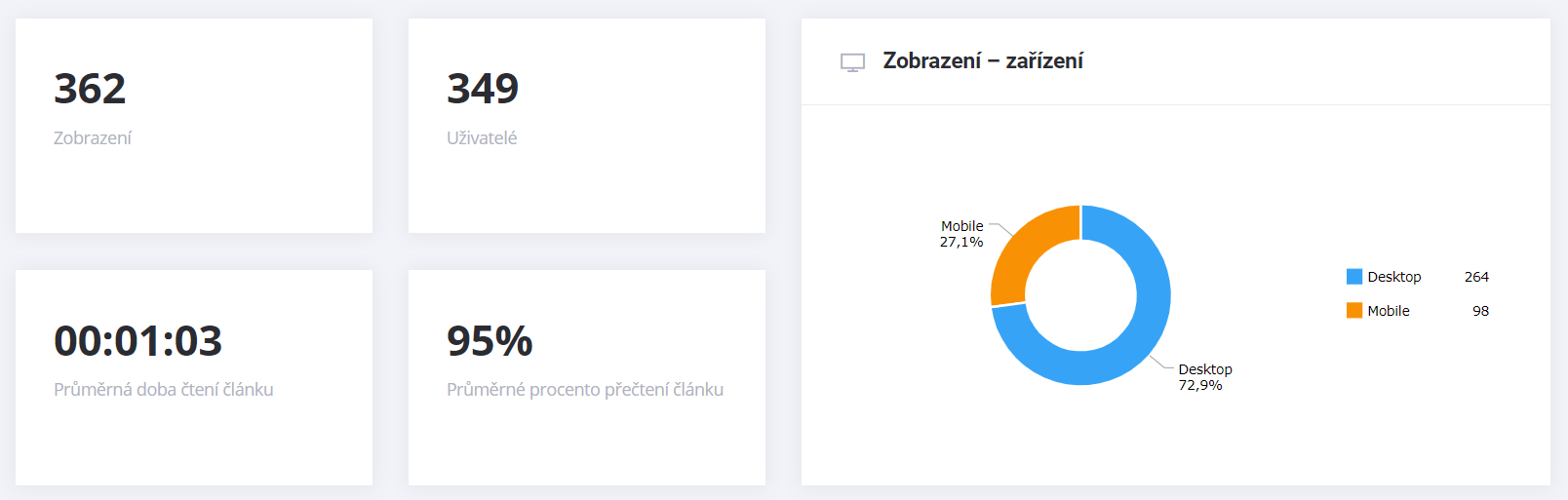Image resolution: width=1568 pixels, height=500 pixels.
Task: Click the Mobile count 98 in the legend
Action: point(1480,311)
